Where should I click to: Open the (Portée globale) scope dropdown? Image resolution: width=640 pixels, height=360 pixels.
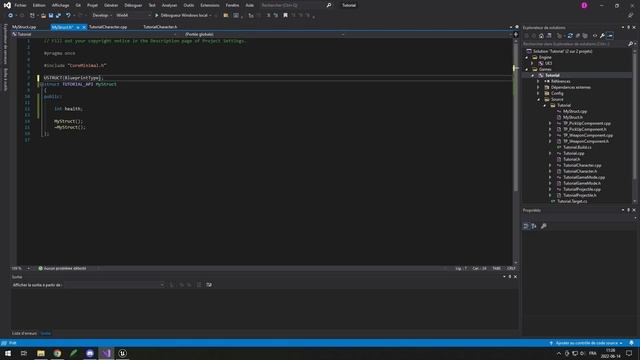point(264,35)
